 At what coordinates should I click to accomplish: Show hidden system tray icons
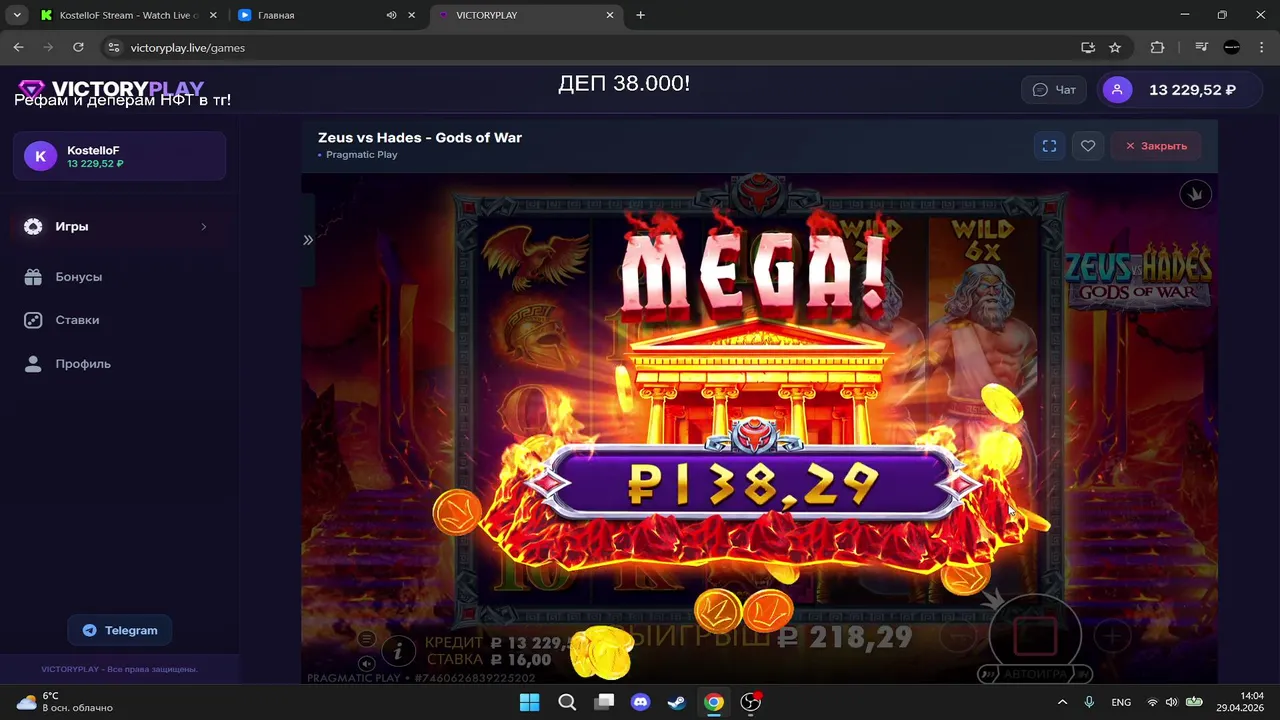(x=1062, y=702)
